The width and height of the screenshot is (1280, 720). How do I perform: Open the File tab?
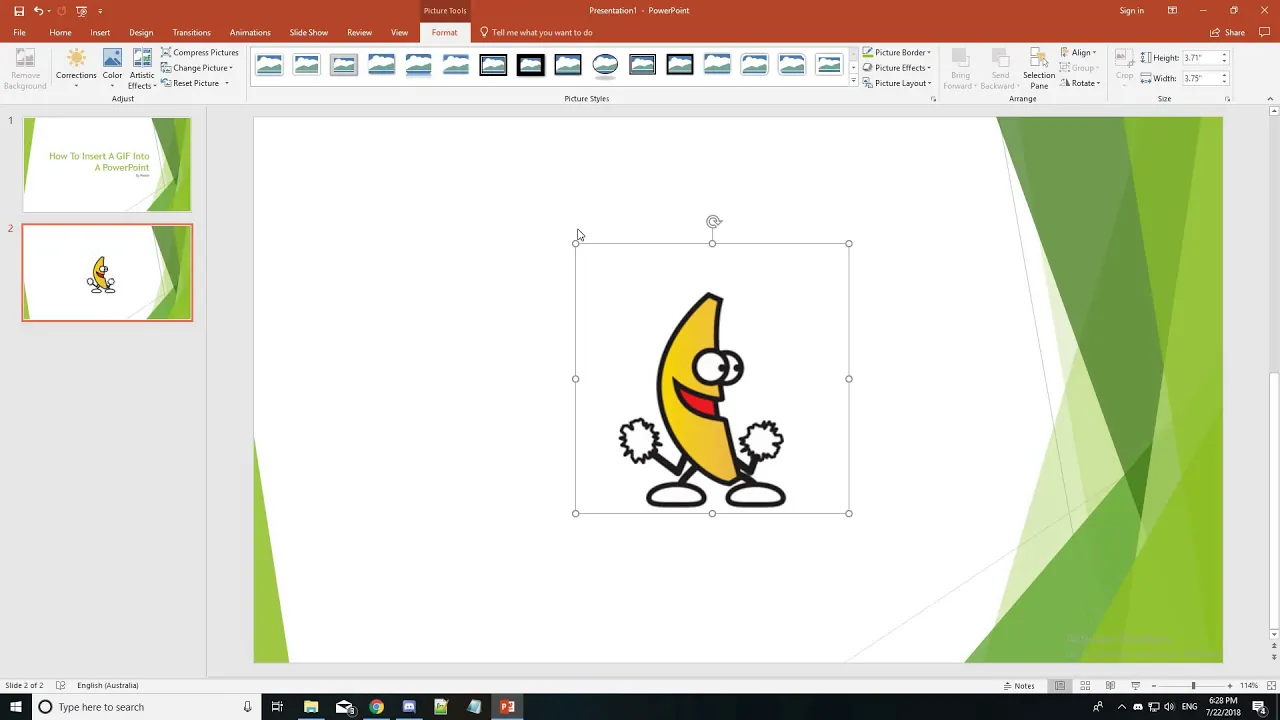pos(19,32)
